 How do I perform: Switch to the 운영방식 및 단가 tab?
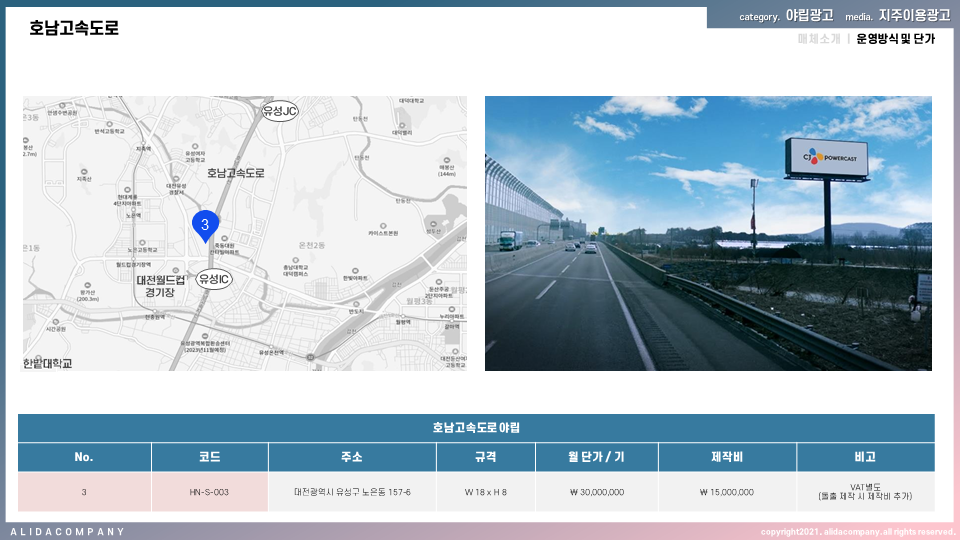tap(895, 39)
